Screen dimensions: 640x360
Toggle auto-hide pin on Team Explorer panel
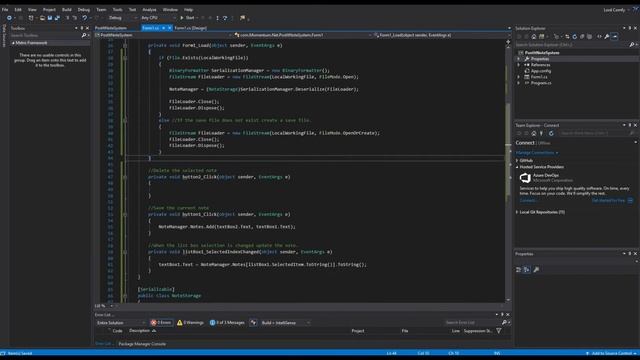pyautogui.click(x=630, y=125)
